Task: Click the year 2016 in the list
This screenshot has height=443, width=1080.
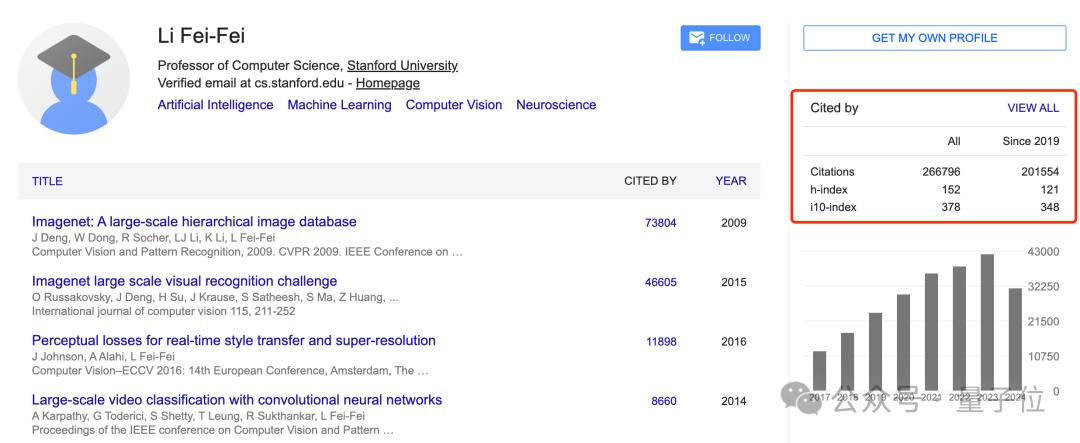Action: coord(734,341)
